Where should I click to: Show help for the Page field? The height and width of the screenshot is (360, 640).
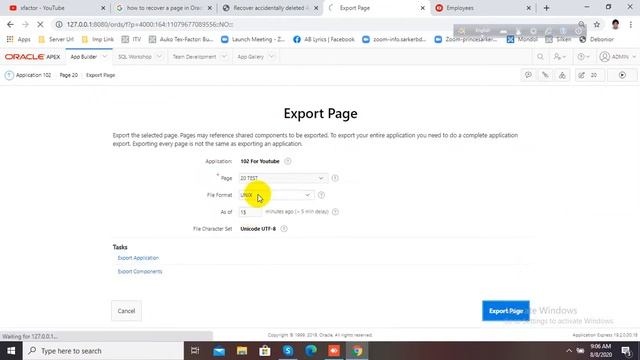tap(335, 178)
